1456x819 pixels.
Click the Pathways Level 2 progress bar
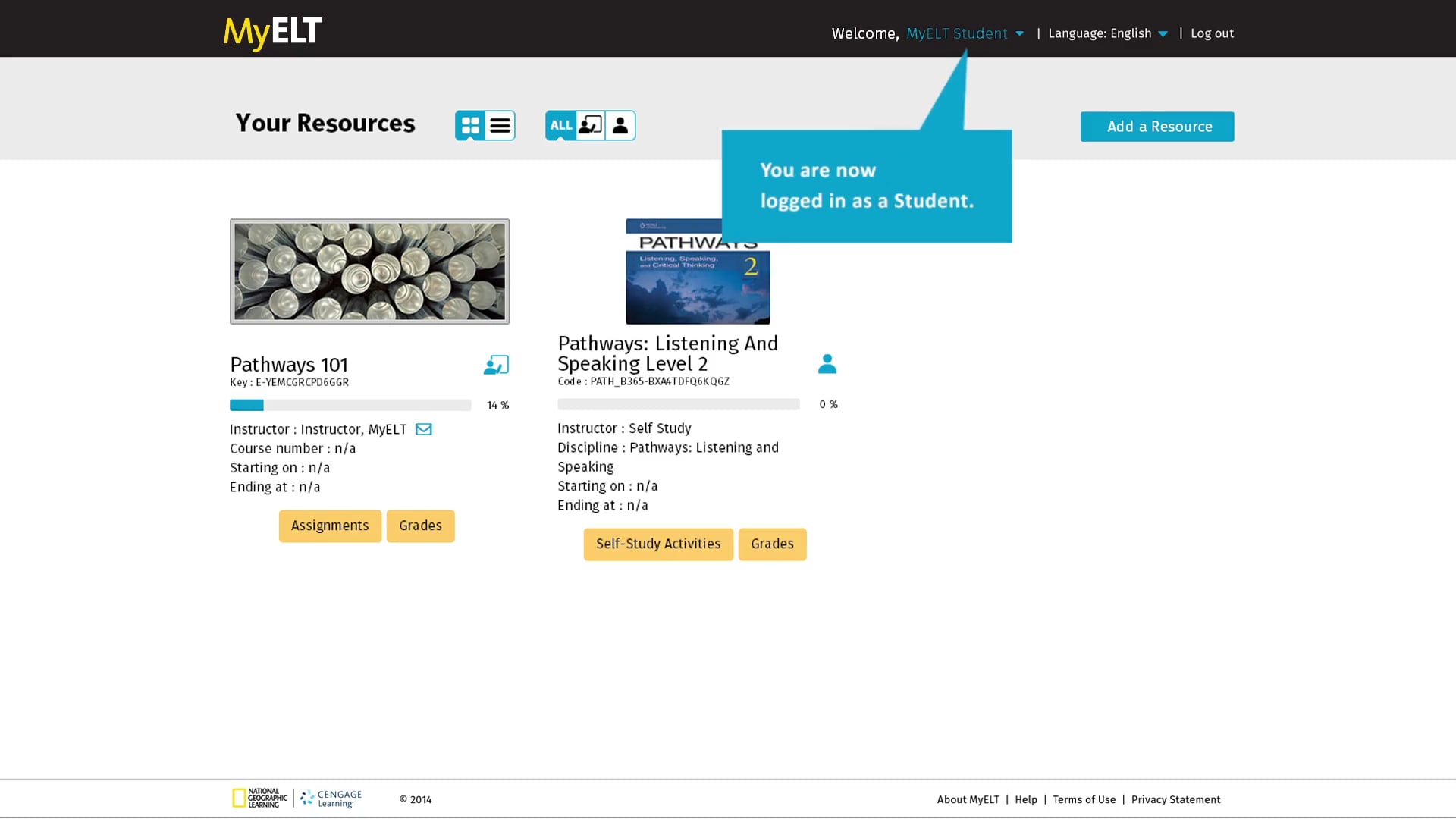(x=679, y=405)
